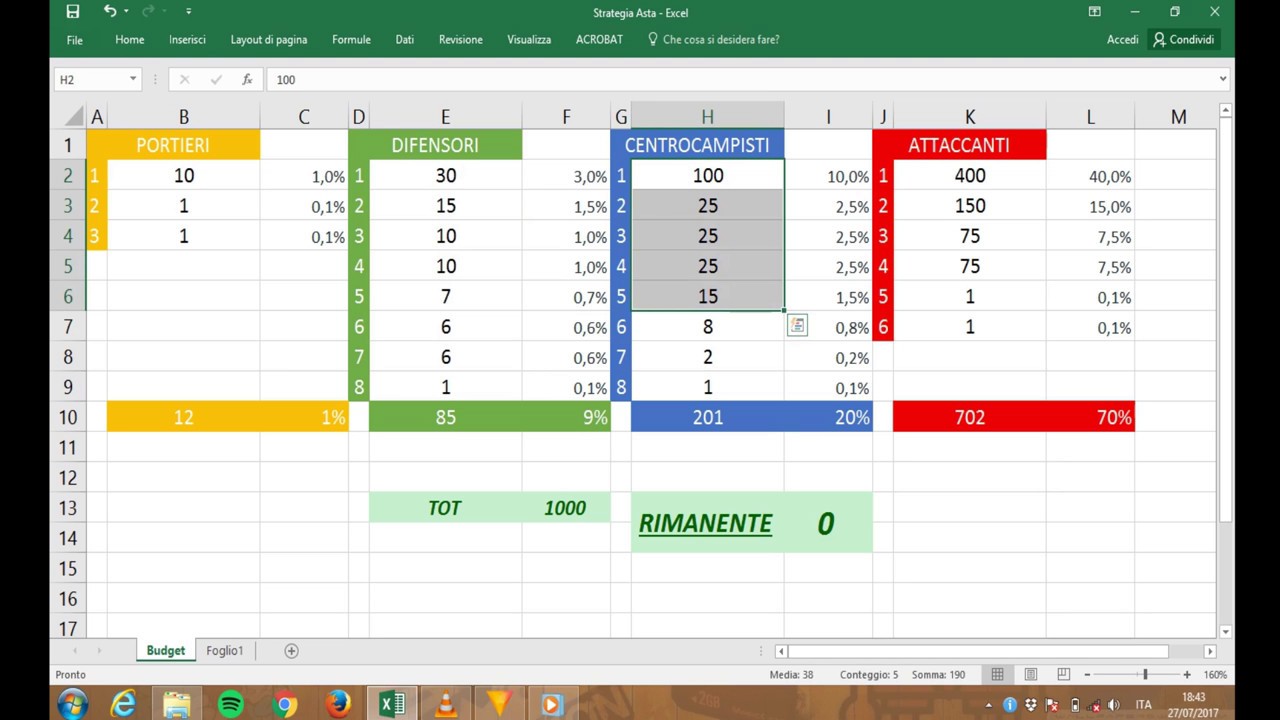Open the Dati ribbon tab

(404, 40)
